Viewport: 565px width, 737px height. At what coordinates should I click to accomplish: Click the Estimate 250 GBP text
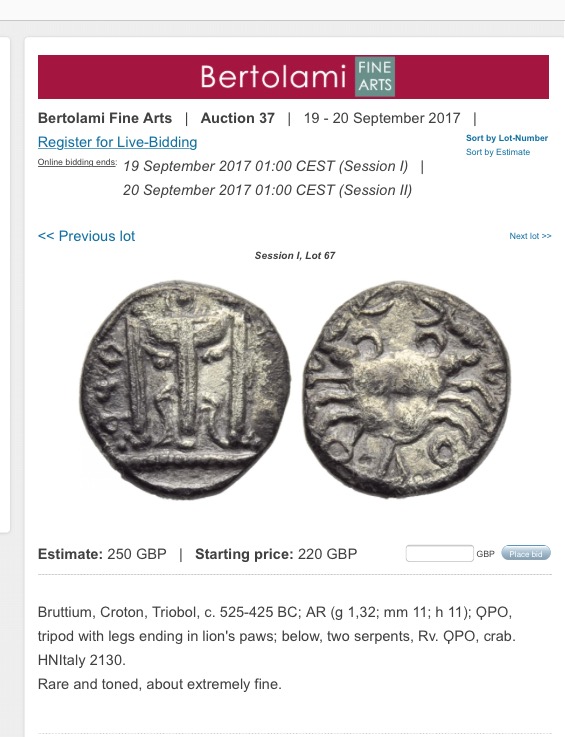(102, 554)
